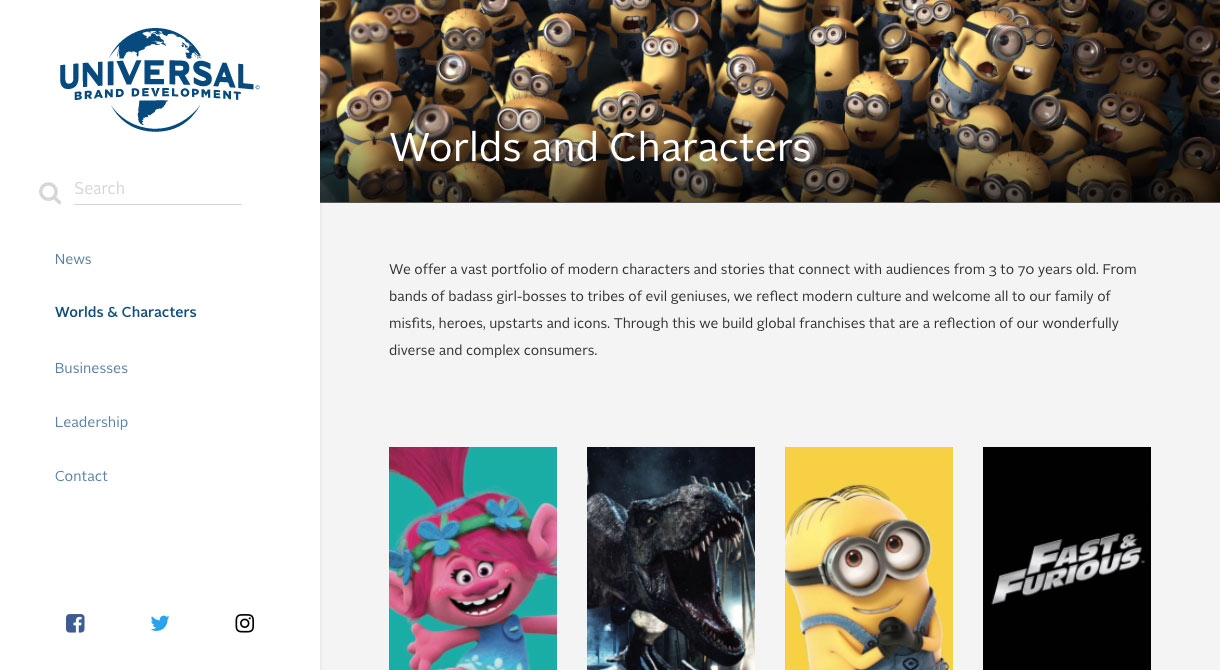Screen dimensions: 1220x670
Task: Go to the News page
Action: (73, 259)
